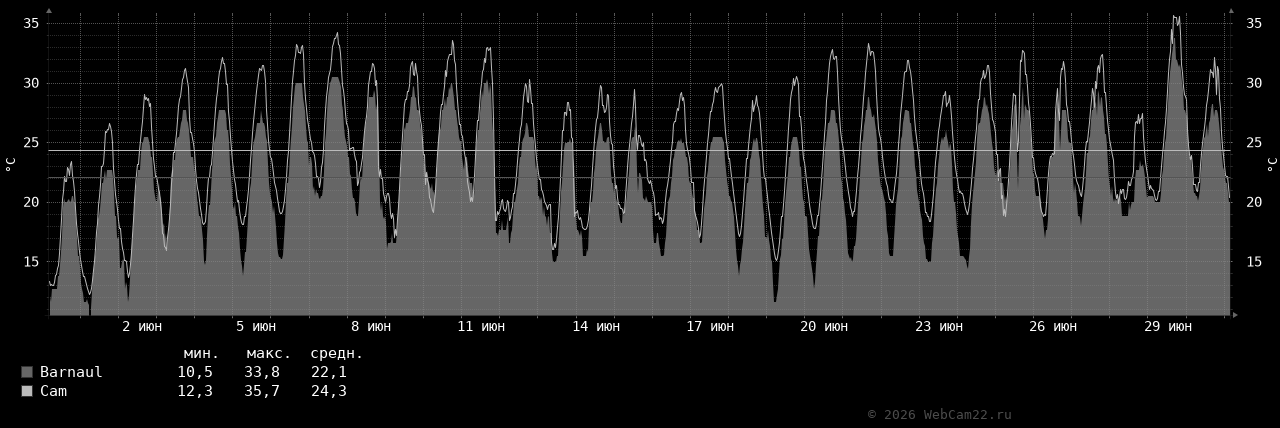Click the "14 июн" date axis label
1280x428 pixels.
(595, 326)
